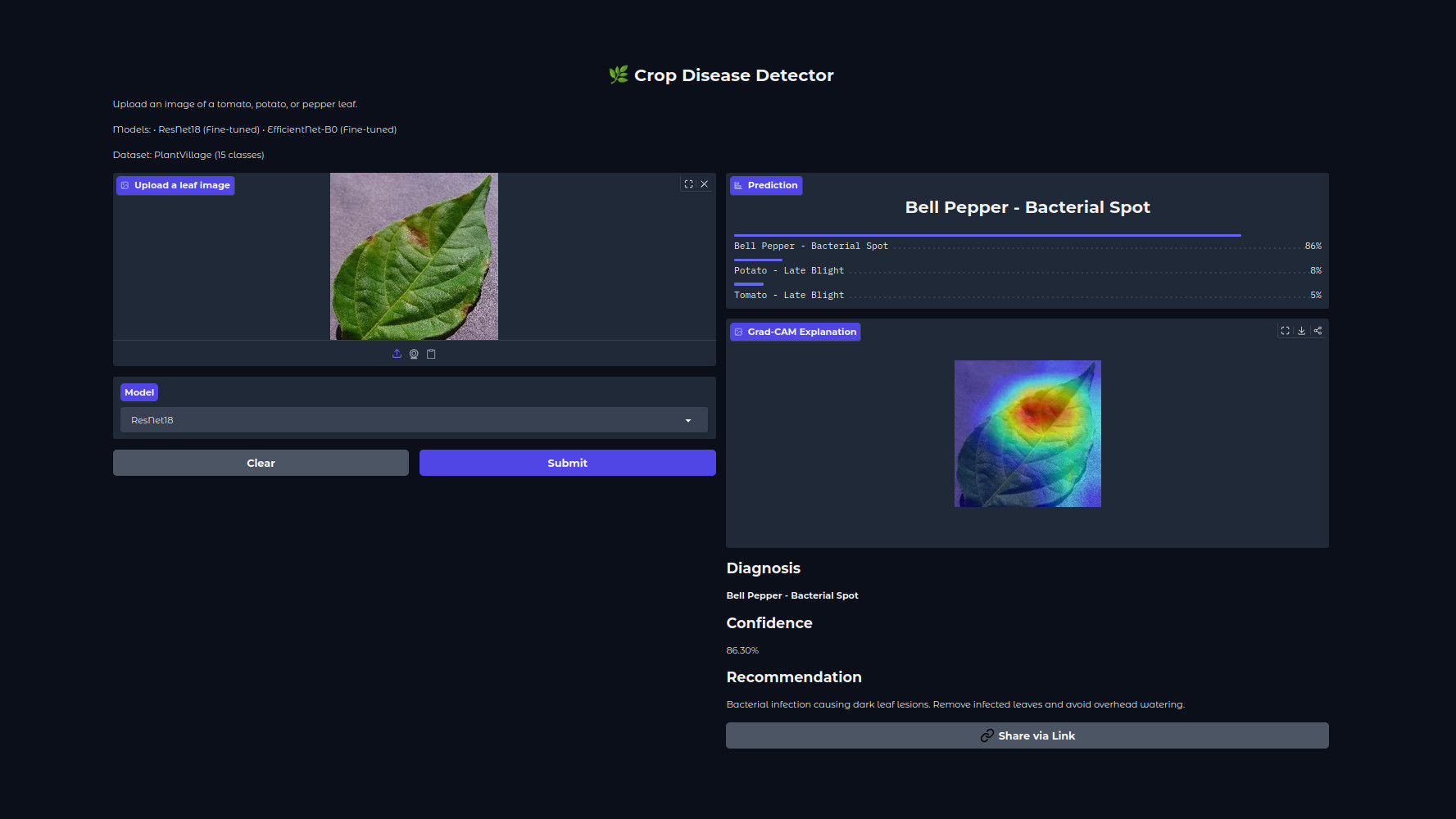Download the Grad-CAM explanation image

click(x=1301, y=331)
